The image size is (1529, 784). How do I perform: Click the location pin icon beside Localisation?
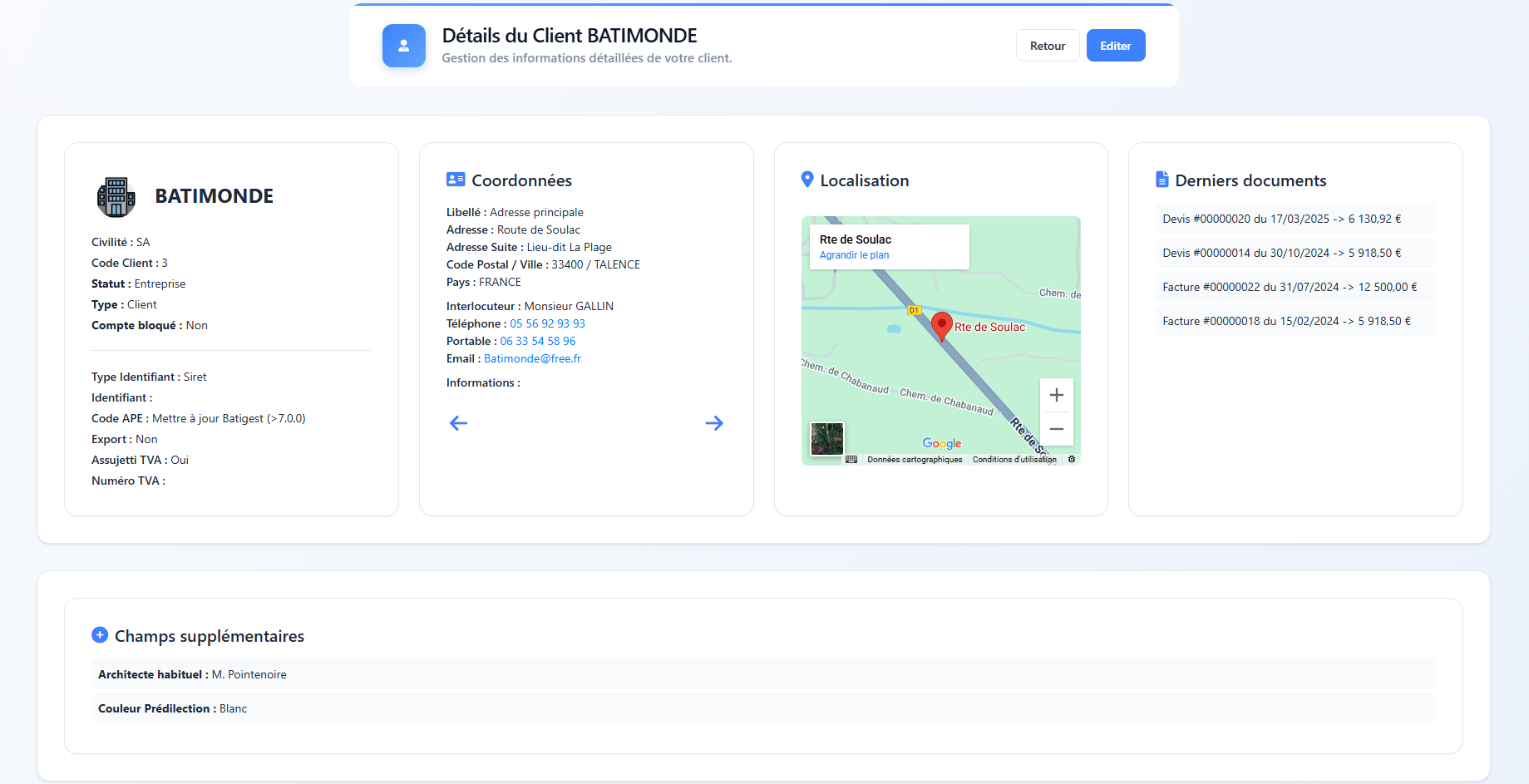pos(806,179)
